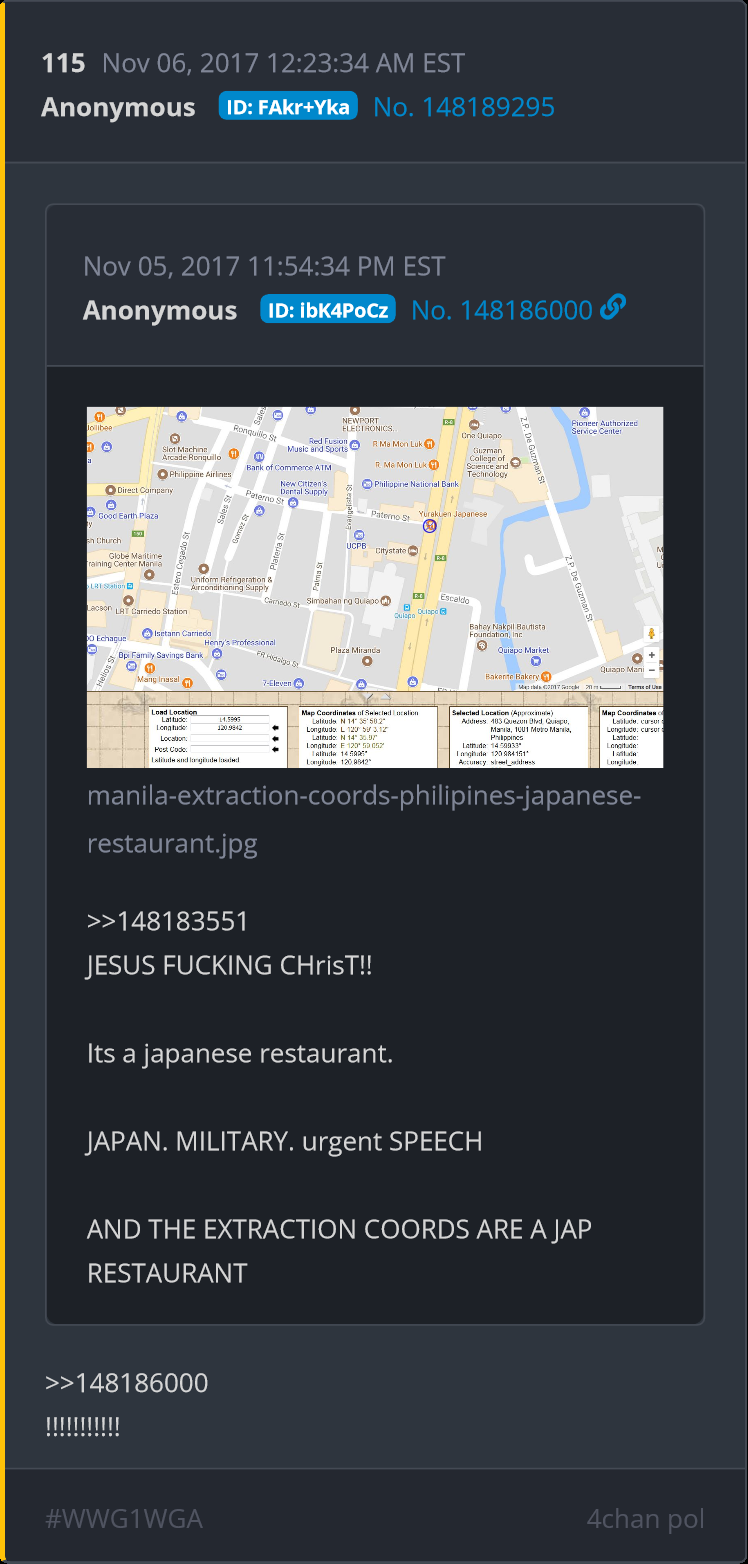The width and height of the screenshot is (748, 1564).
Task: Click the map zoom-in plus icon
Action: click(x=652, y=656)
